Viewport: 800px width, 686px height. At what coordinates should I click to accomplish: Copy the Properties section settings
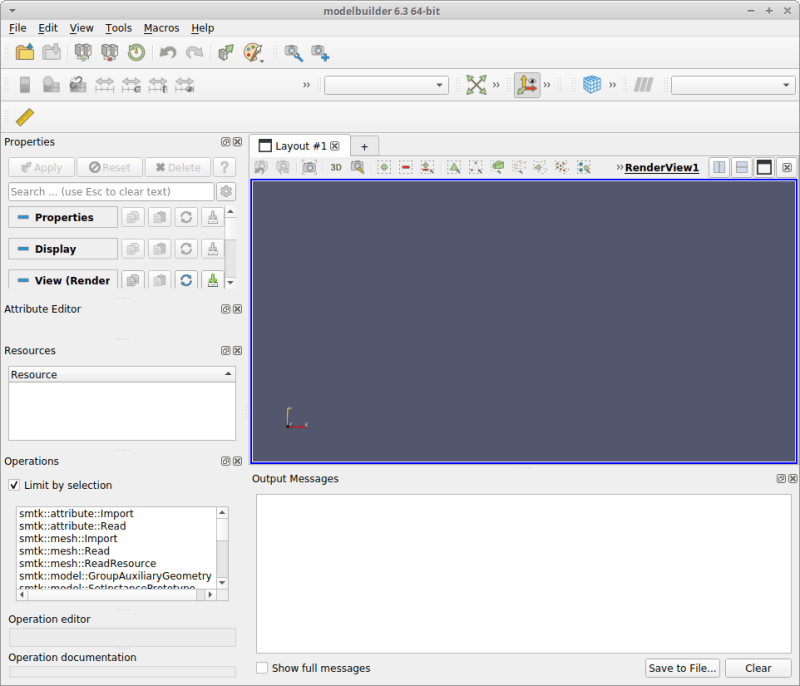(x=133, y=217)
